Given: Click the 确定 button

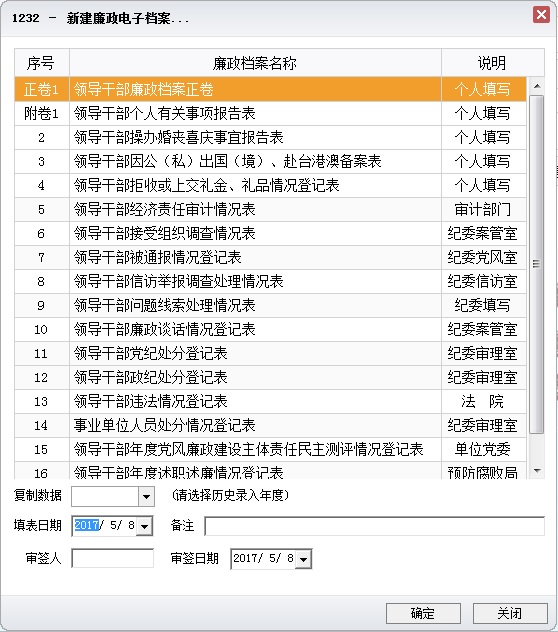Looking at the screenshot, I should (423, 613).
